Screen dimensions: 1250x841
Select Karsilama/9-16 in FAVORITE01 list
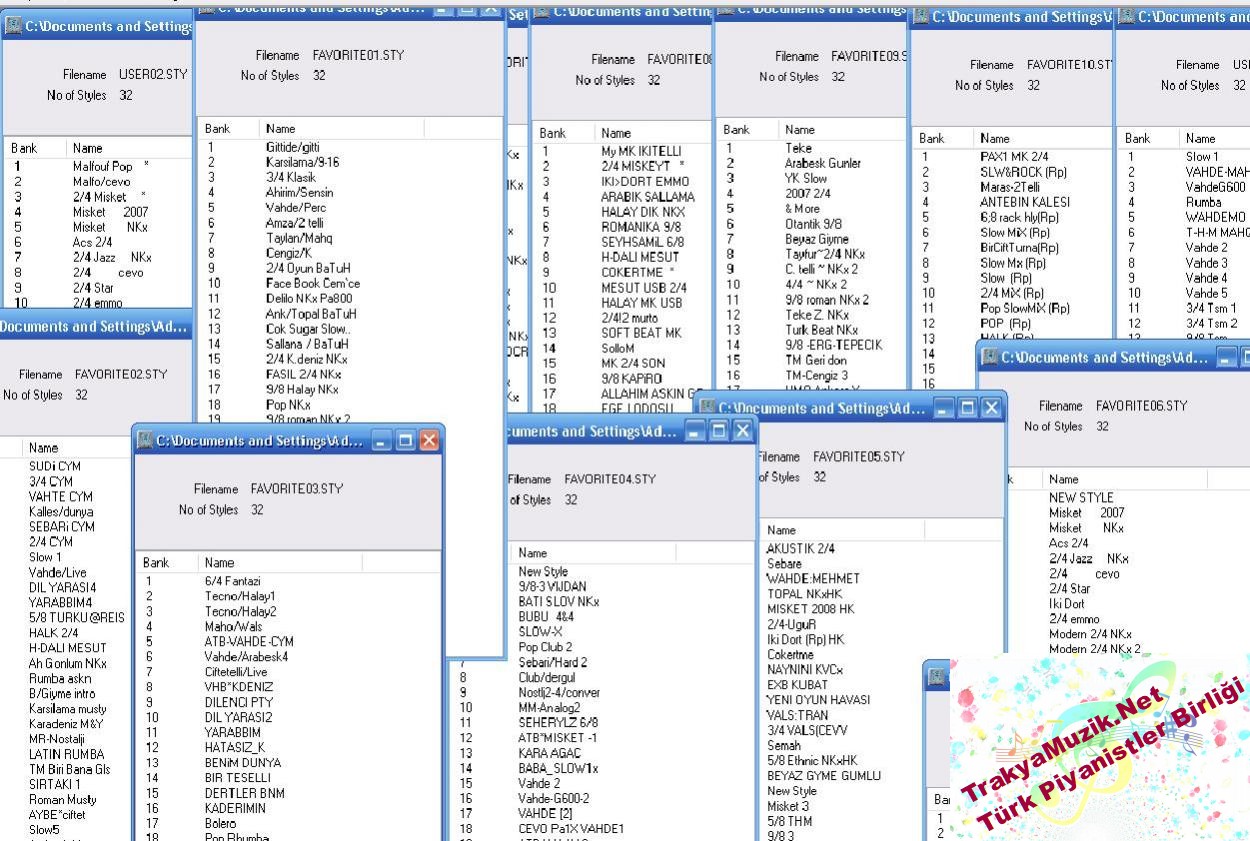tap(302, 162)
